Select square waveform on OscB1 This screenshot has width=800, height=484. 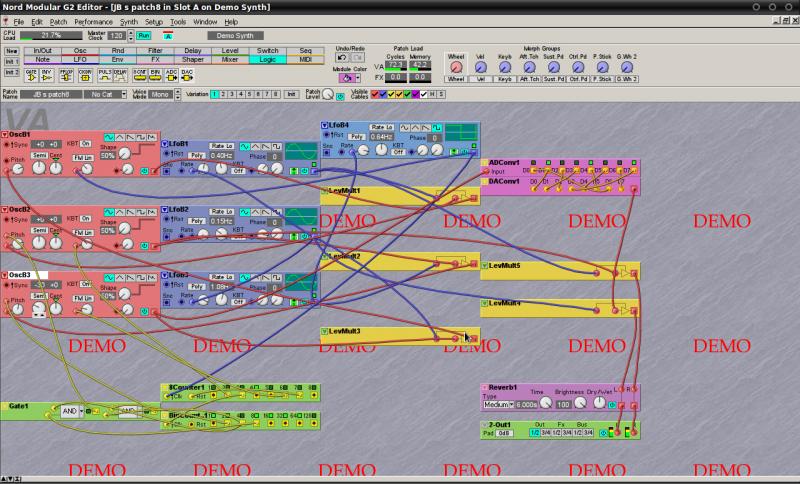click(141, 137)
